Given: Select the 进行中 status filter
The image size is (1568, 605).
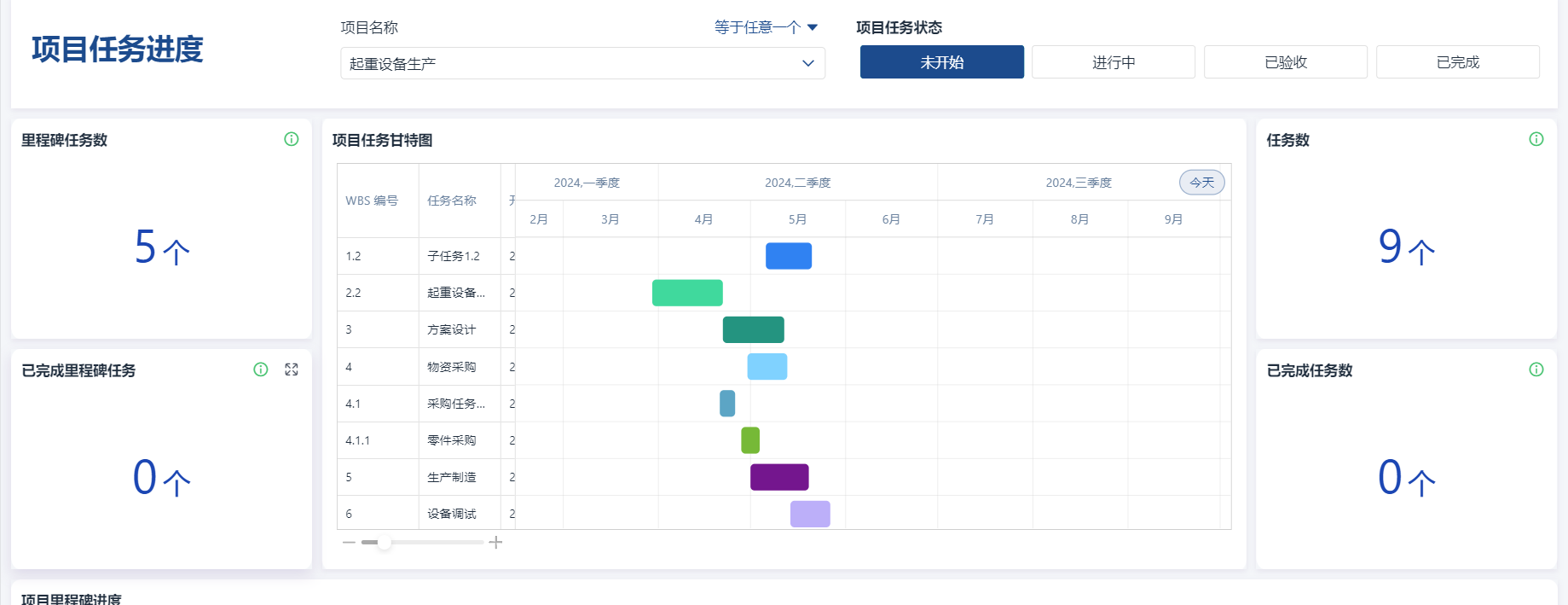Looking at the screenshot, I should click(1114, 62).
